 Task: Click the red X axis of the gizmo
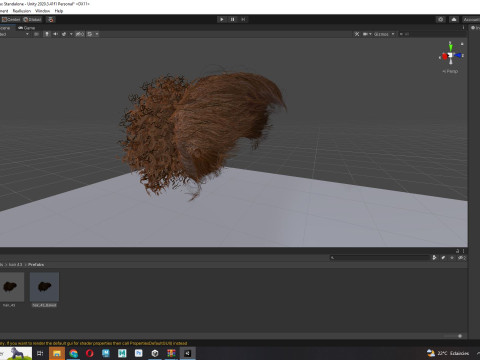(444, 56)
